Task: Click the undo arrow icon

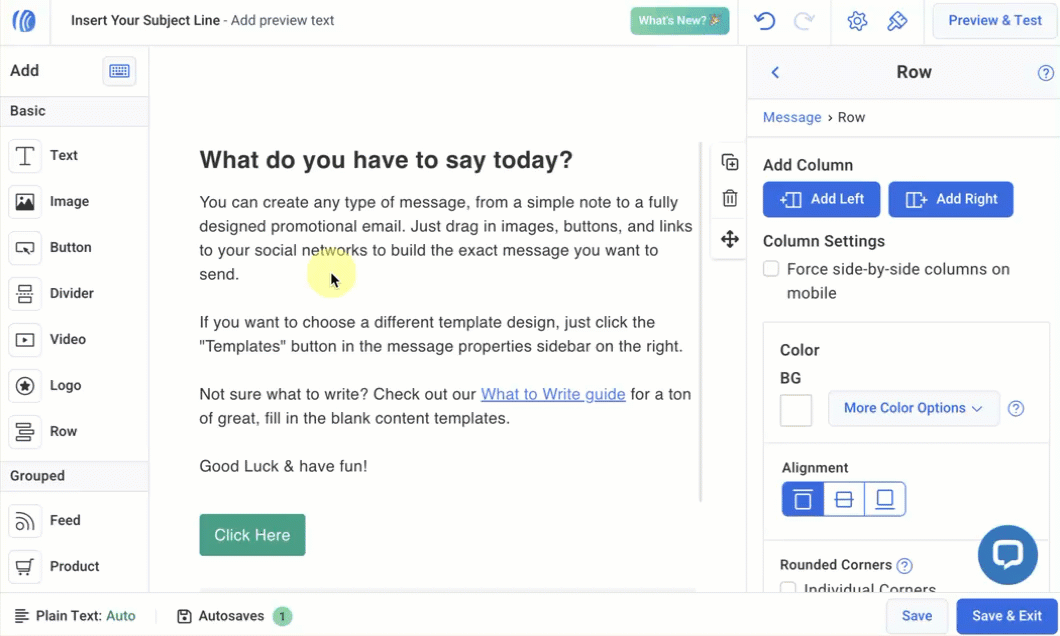Action: click(765, 21)
